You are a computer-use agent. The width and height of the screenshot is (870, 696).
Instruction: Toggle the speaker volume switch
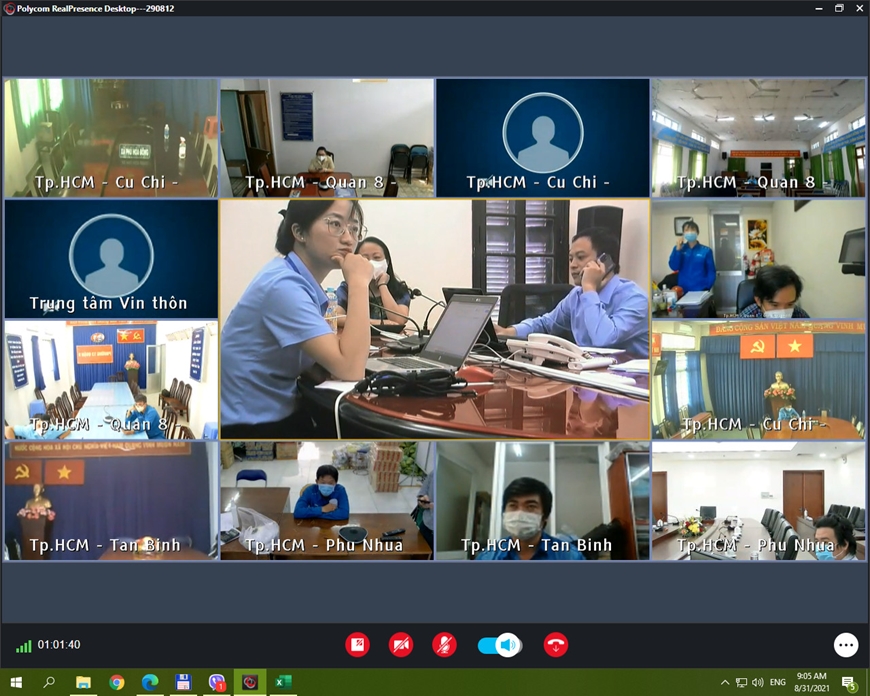(x=499, y=645)
